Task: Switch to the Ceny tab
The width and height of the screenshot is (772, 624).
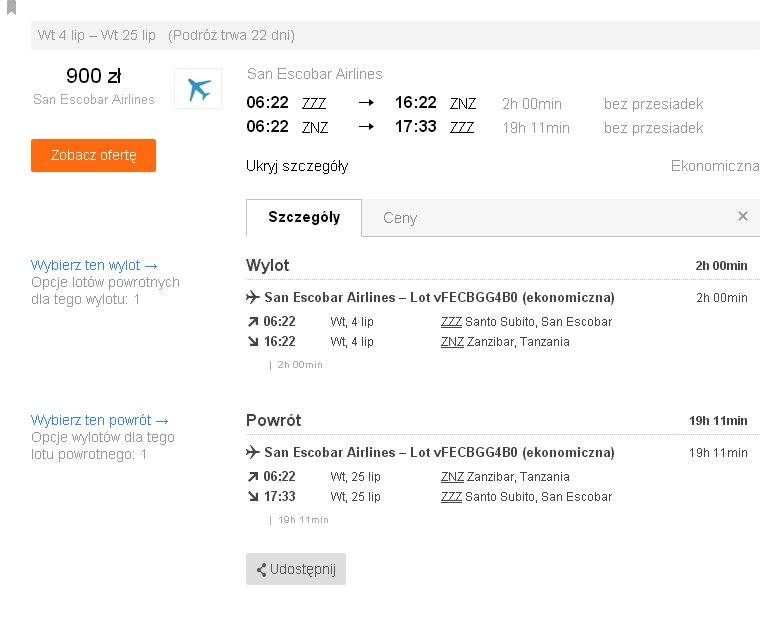Action: click(x=400, y=218)
